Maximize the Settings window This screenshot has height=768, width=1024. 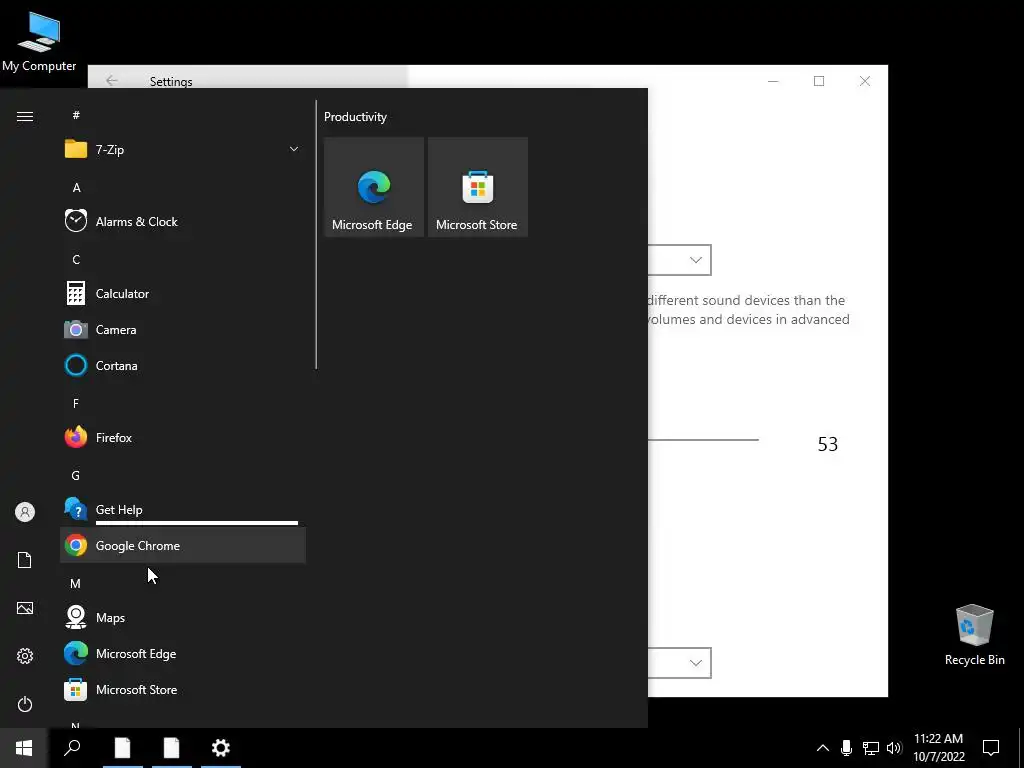click(819, 81)
